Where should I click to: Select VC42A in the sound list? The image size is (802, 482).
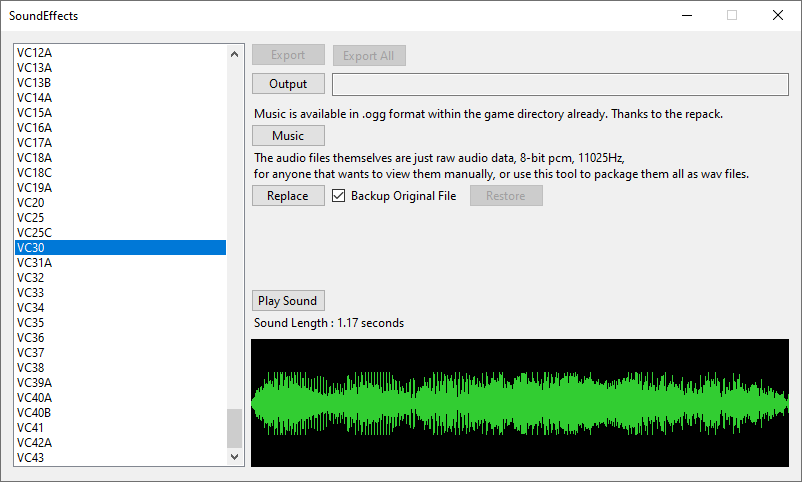point(121,443)
